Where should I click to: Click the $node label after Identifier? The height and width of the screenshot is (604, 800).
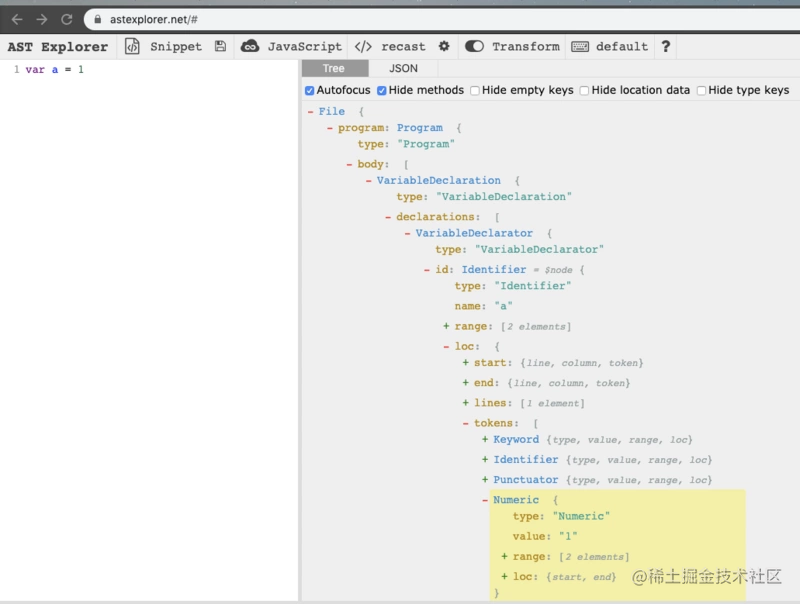pyautogui.click(x=558, y=270)
